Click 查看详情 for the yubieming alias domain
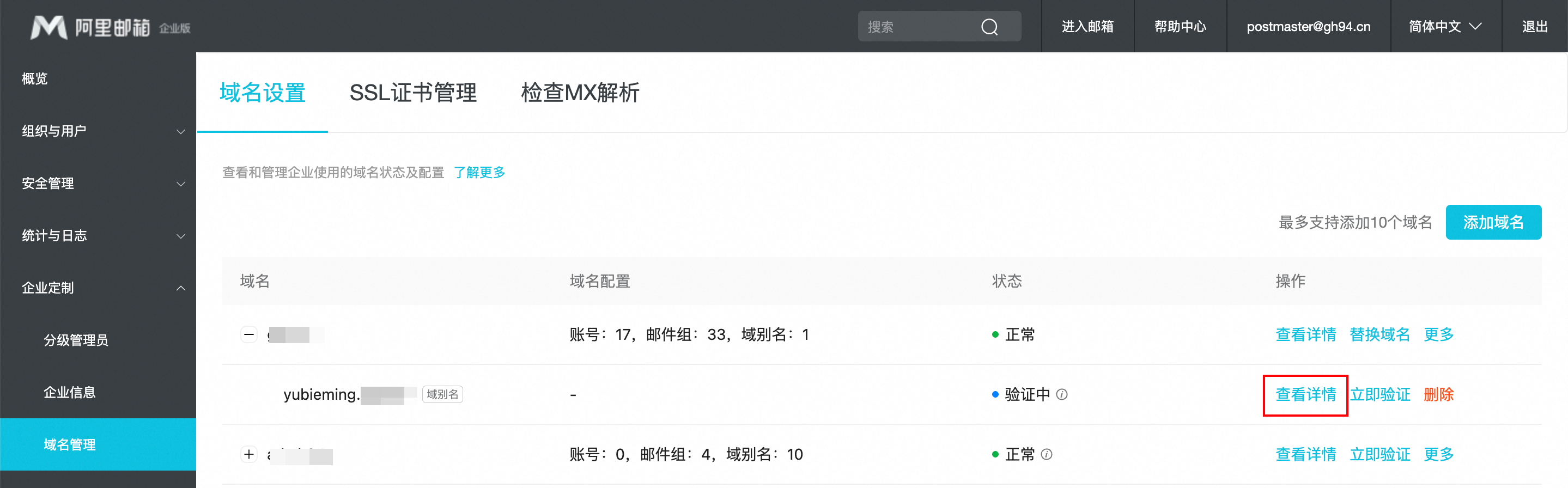This screenshot has height=488, width=1568. click(x=1305, y=394)
